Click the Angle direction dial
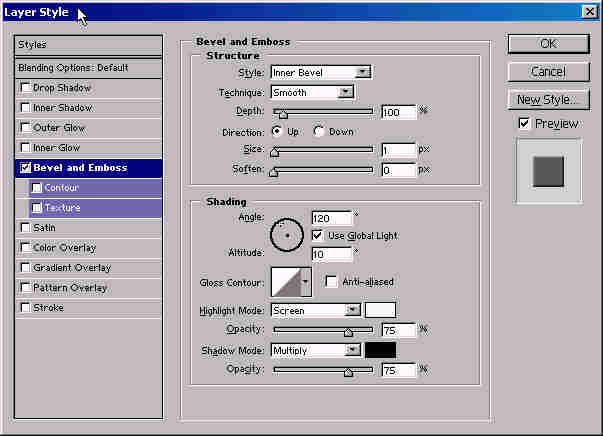Image resolution: width=603 pixels, height=436 pixels. [x=287, y=234]
